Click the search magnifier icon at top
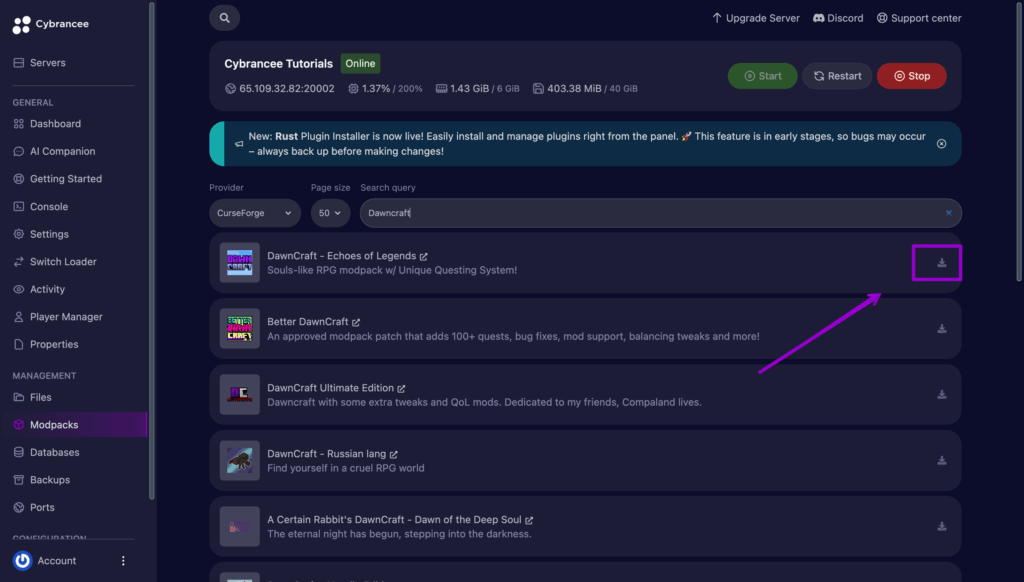 (225, 18)
